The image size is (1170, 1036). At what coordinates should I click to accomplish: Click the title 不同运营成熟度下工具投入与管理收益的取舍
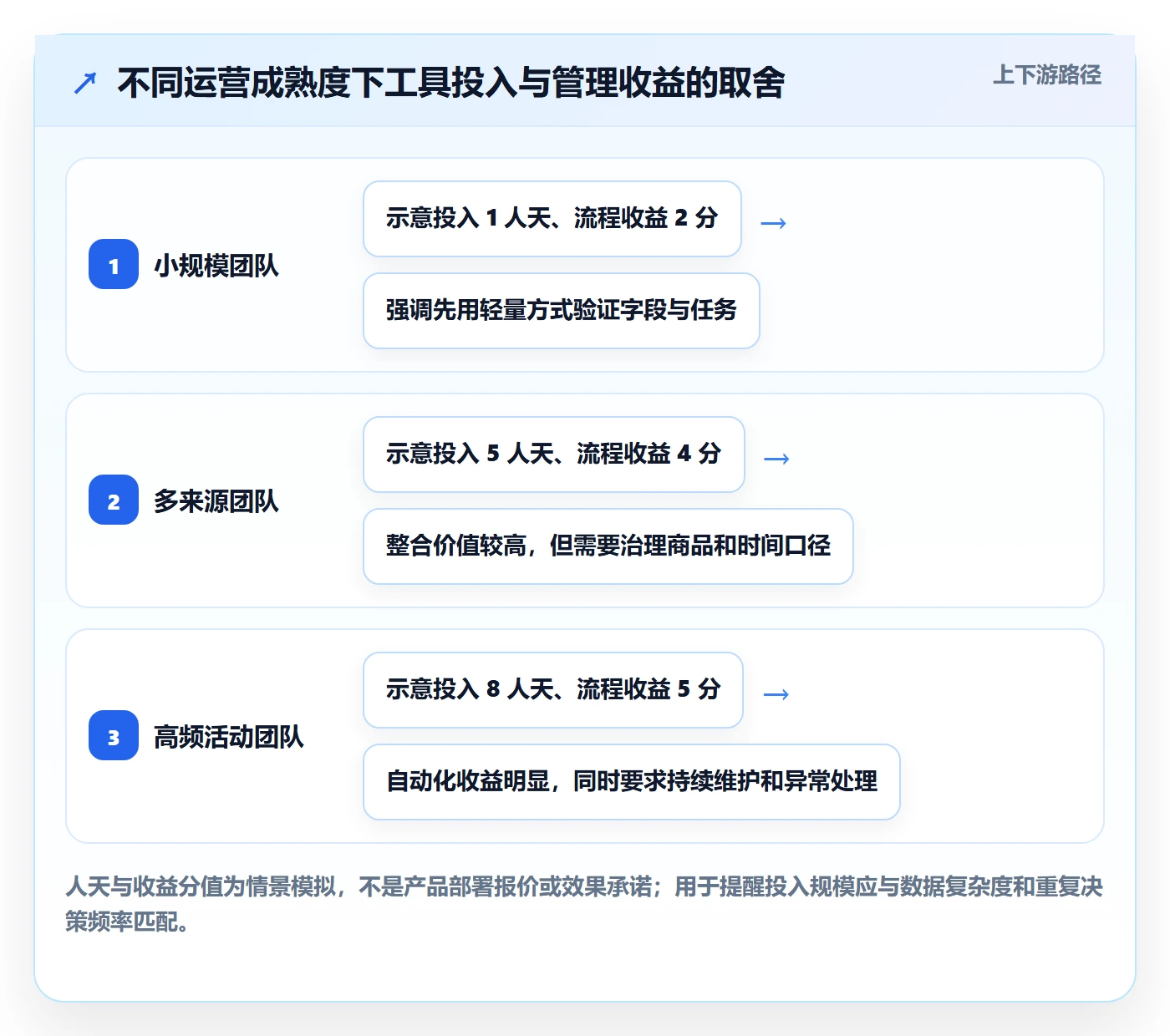click(x=451, y=83)
